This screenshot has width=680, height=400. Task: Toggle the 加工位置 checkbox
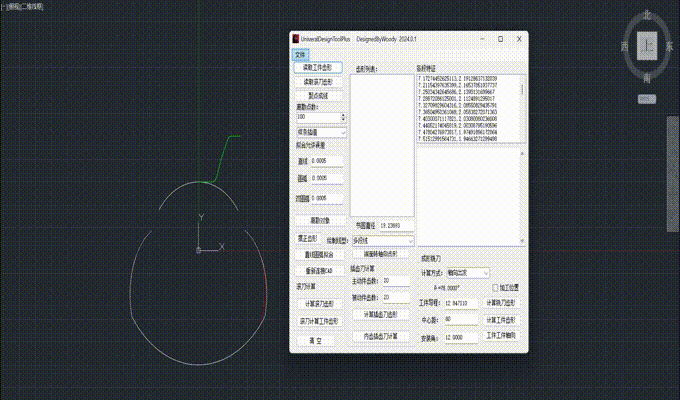495,288
